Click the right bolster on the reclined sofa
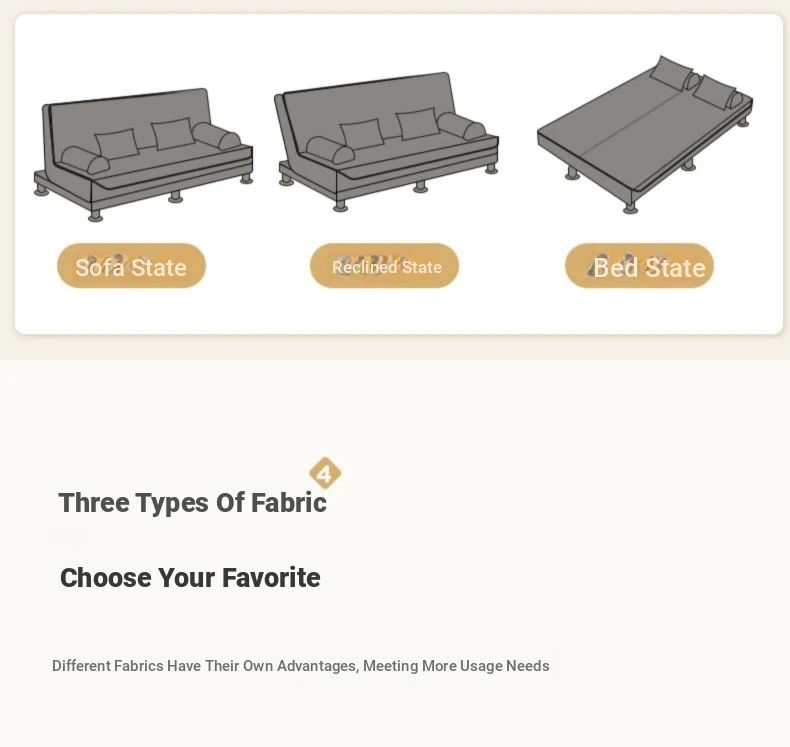This screenshot has height=747, width=790. click(461, 126)
